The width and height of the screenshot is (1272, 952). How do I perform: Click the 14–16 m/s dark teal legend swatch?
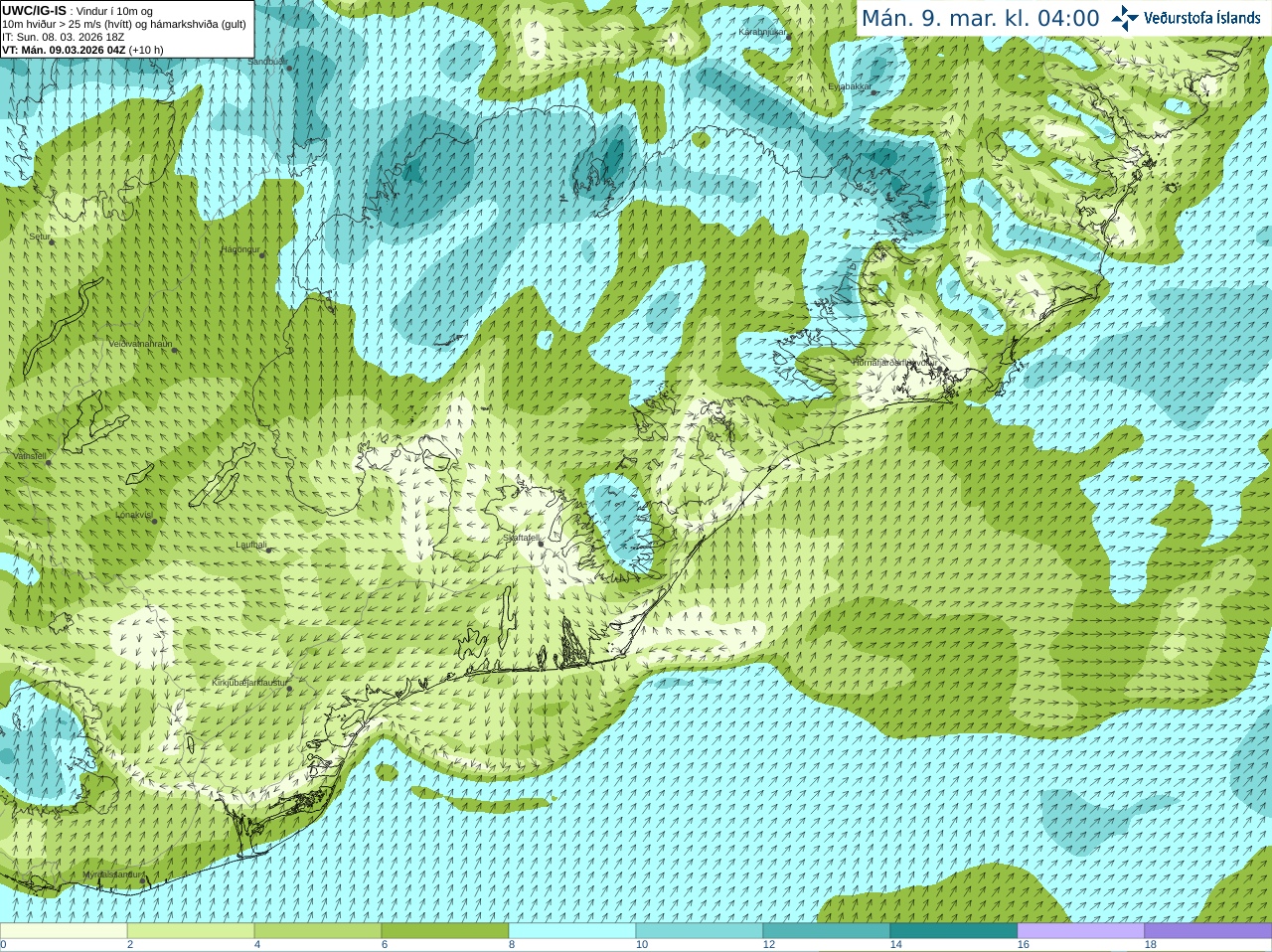954,931
